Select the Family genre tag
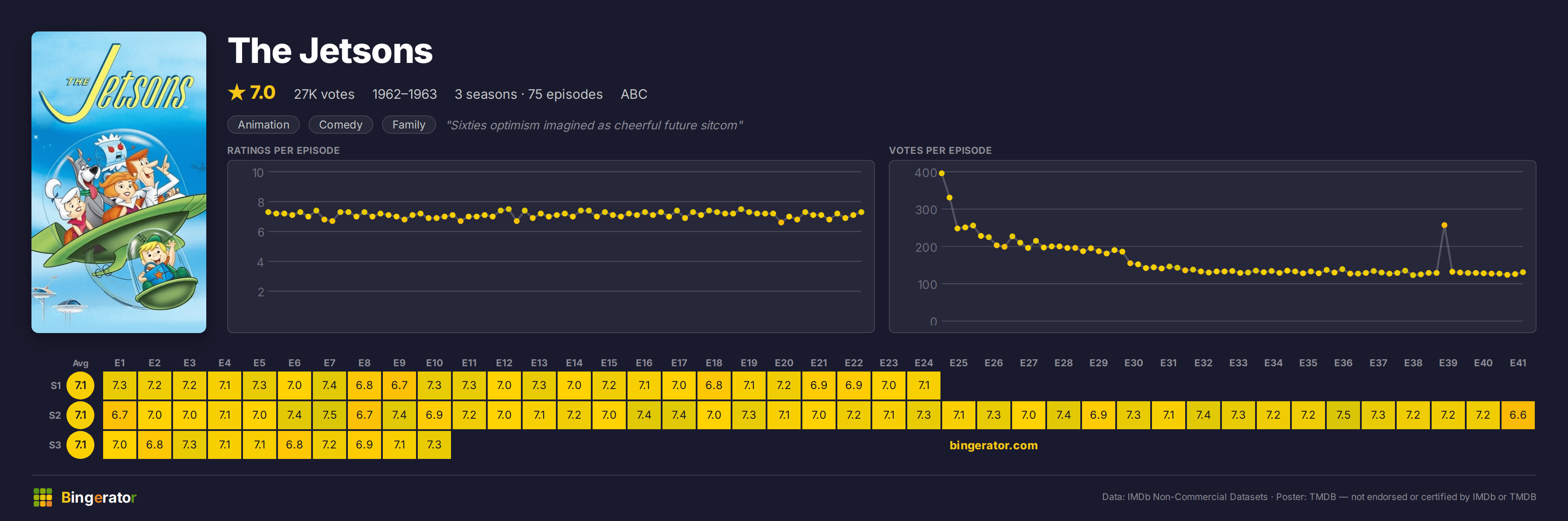The image size is (1568, 521). 409,125
